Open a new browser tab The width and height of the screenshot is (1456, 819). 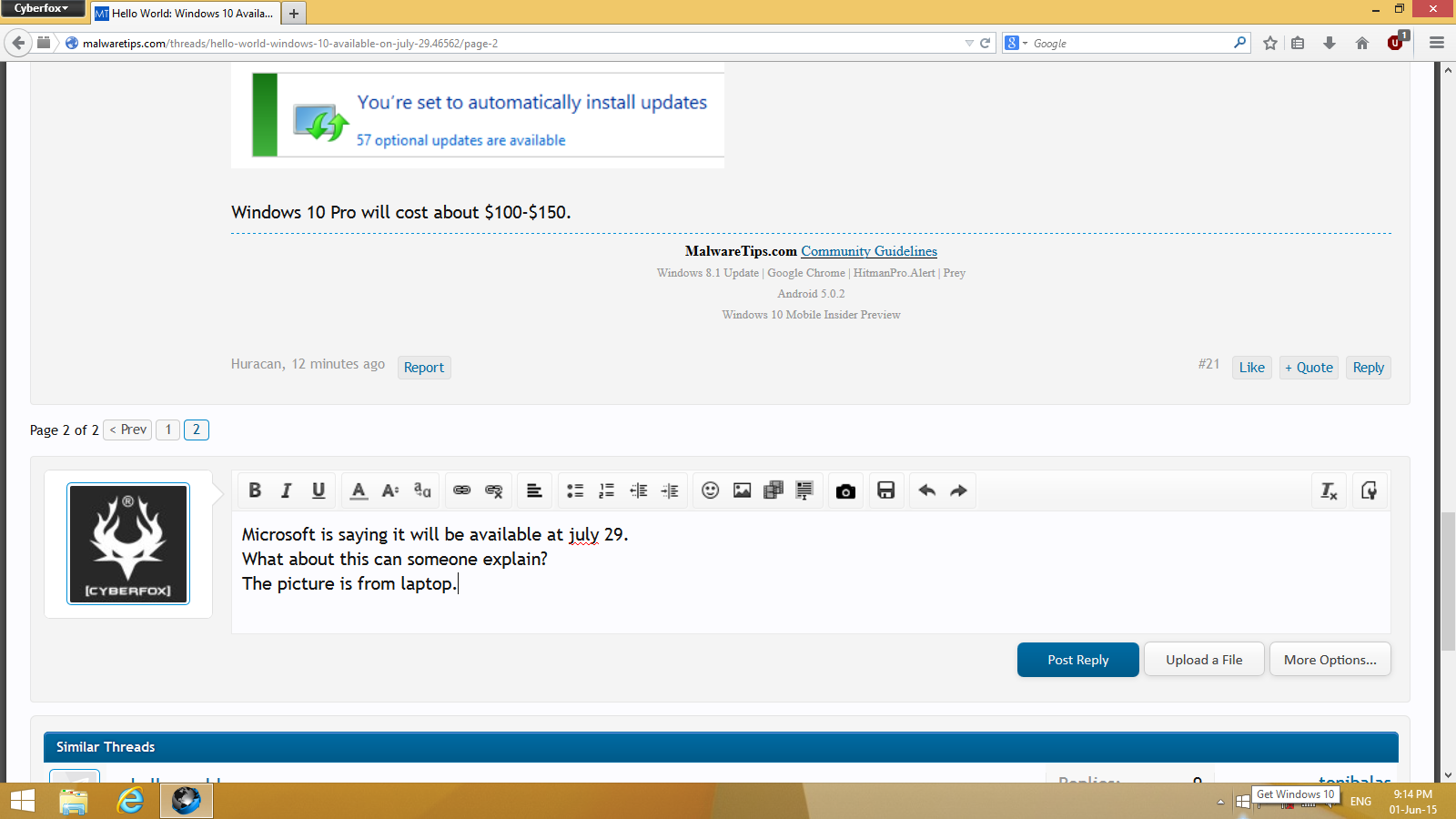point(294,14)
